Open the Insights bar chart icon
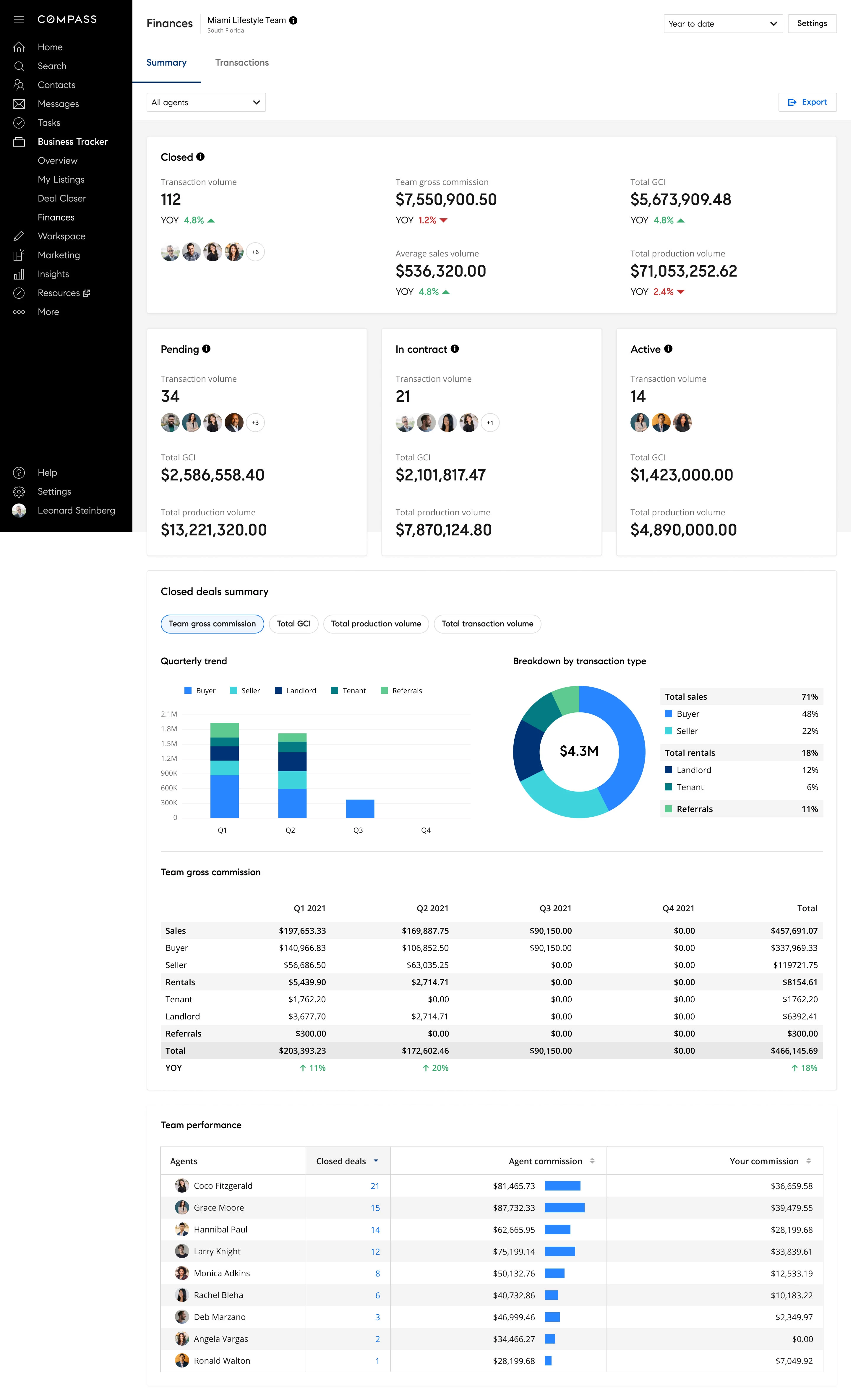The width and height of the screenshot is (853, 1400). [x=19, y=275]
